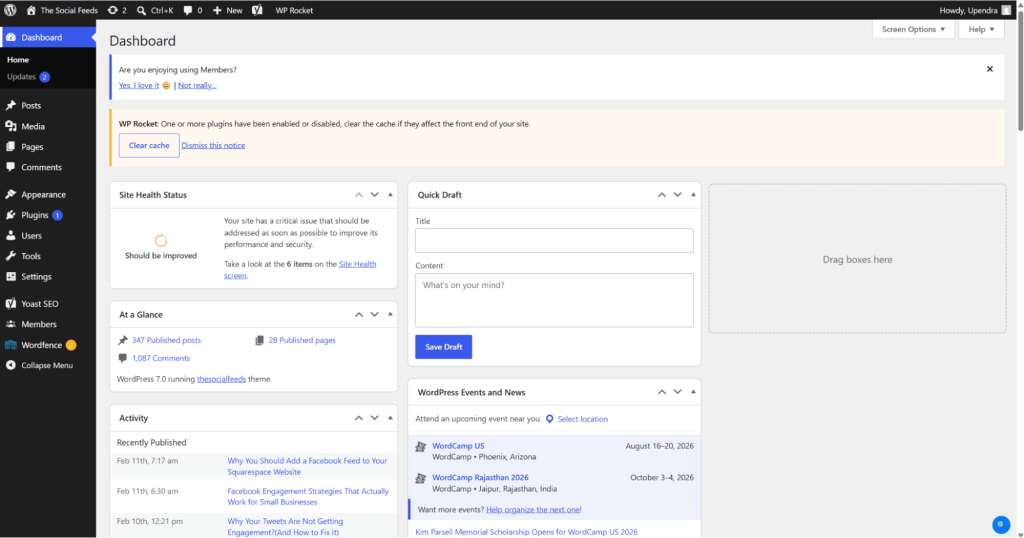Screen dimensions: 1024x538
Task: Move At a Glance panel down
Action: pos(374,314)
